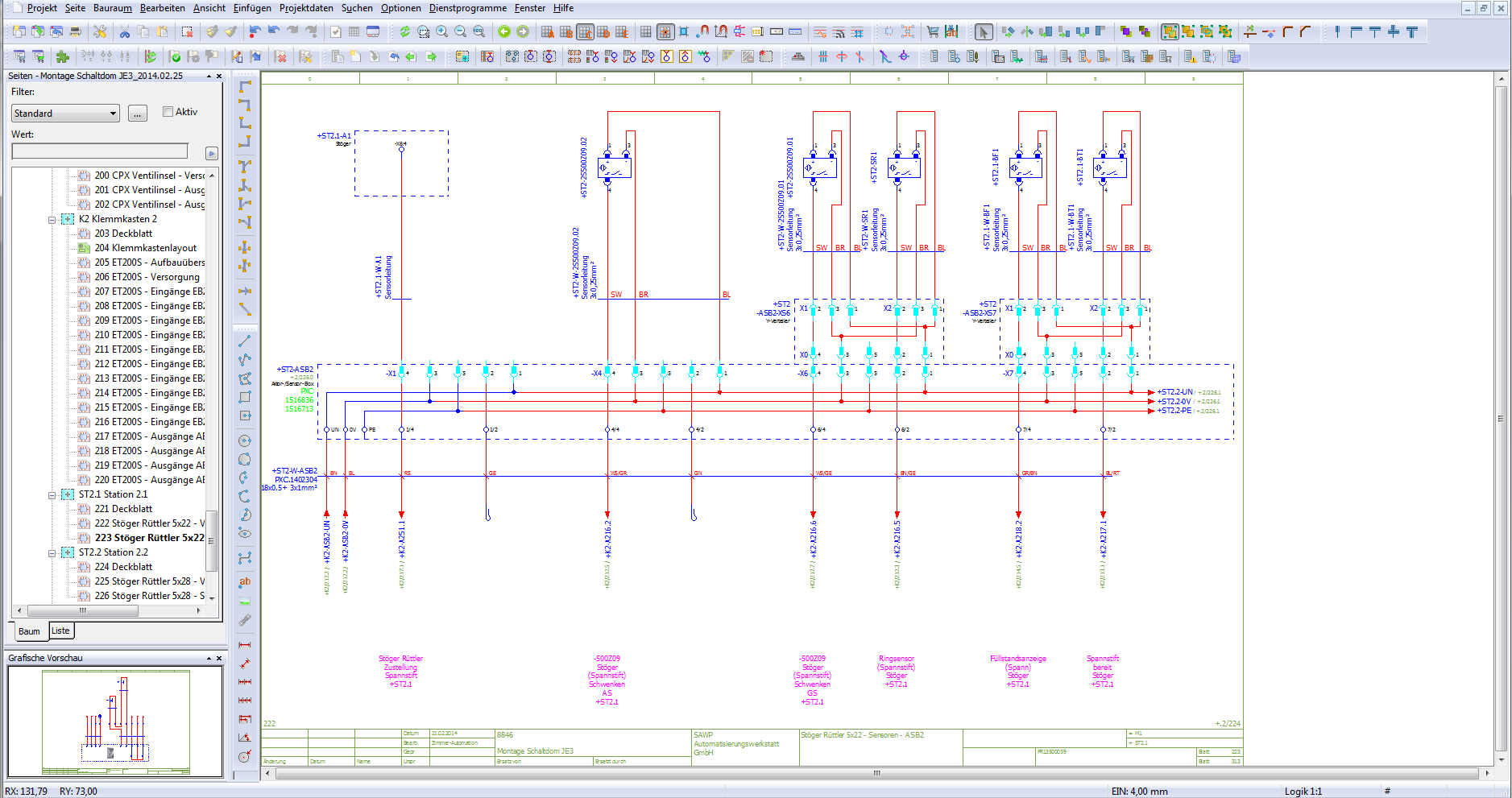The image size is (1512, 798).
Task: Click the Seiten panel auto-hide arrow
Action: 209,76
